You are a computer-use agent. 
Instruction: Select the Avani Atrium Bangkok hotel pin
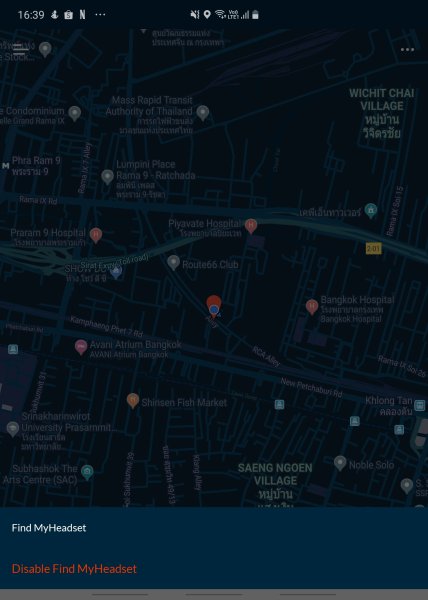(81, 347)
